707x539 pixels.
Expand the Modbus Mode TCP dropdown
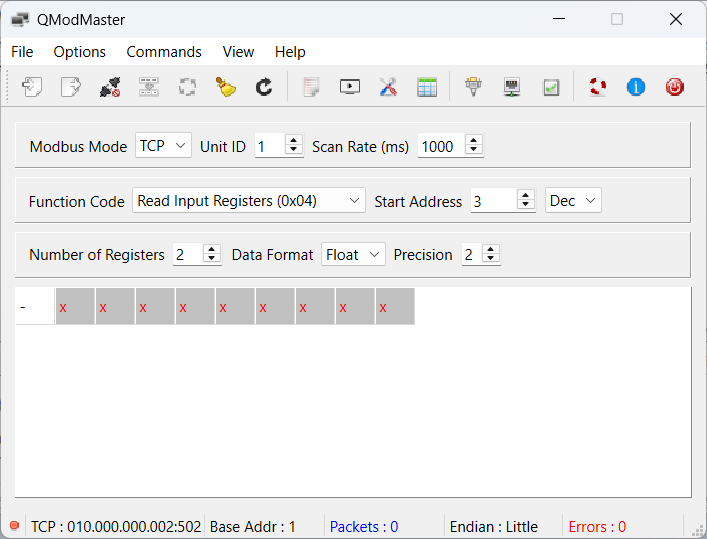[163, 146]
